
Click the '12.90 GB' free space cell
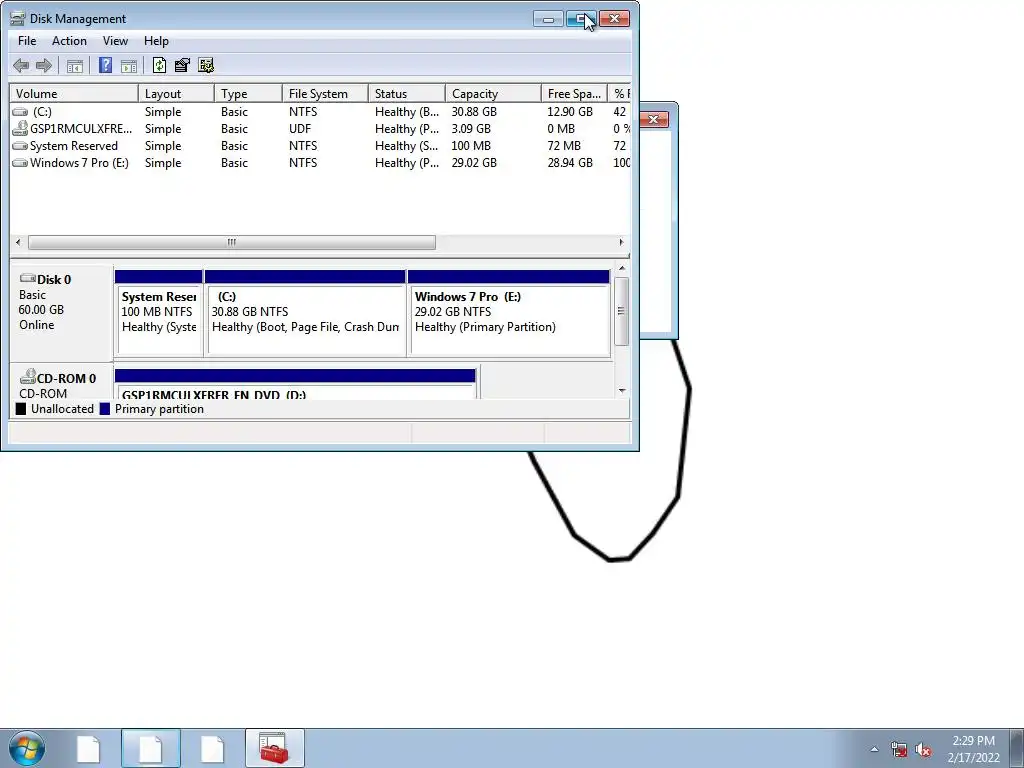tap(570, 112)
